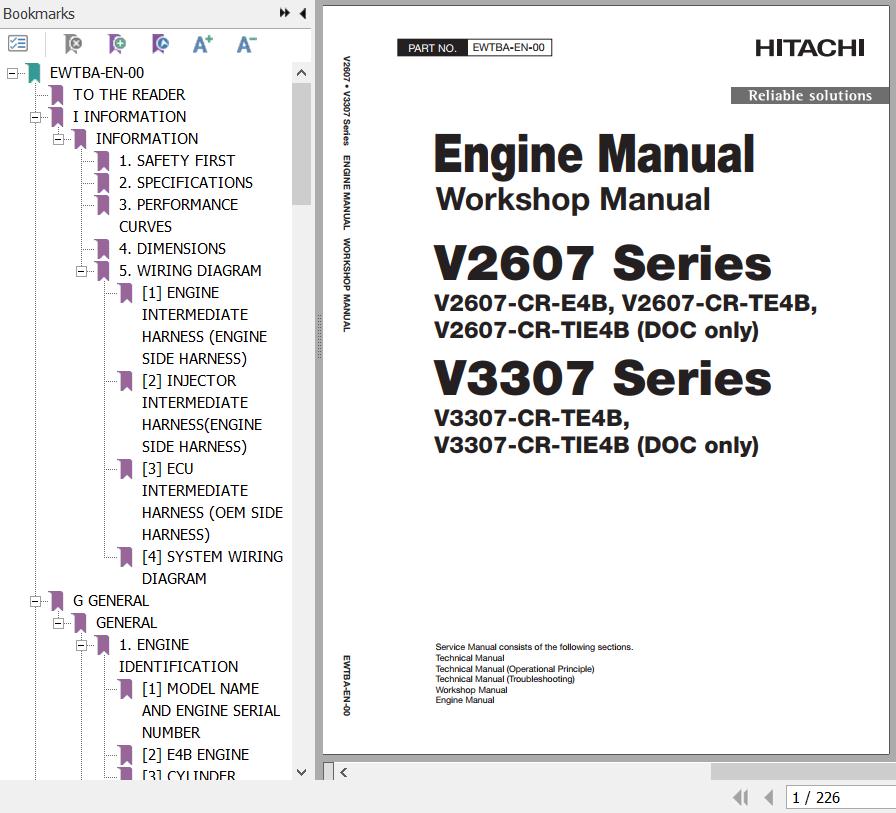
Task: Go to first page button
Action: point(741,798)
